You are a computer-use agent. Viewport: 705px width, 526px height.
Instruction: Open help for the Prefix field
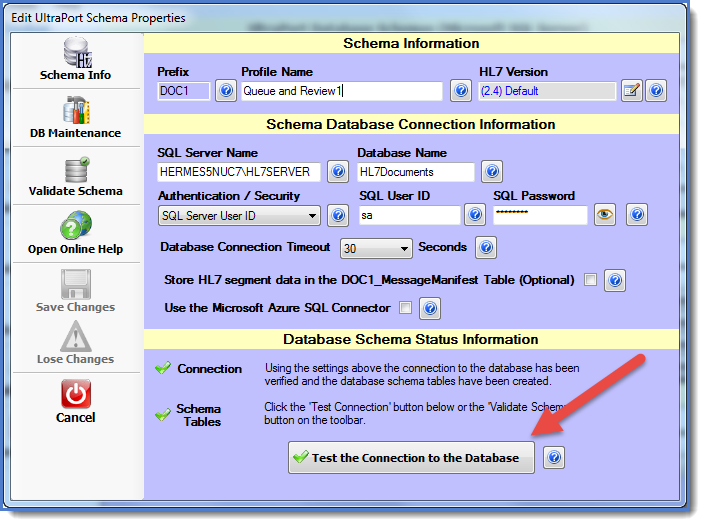(x=226, y=91)
